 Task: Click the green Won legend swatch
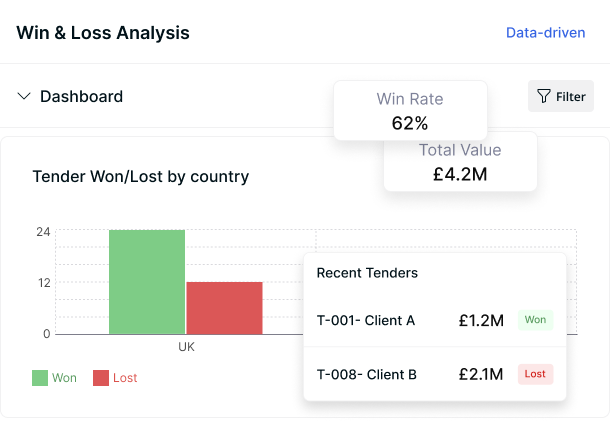point(40,378)
